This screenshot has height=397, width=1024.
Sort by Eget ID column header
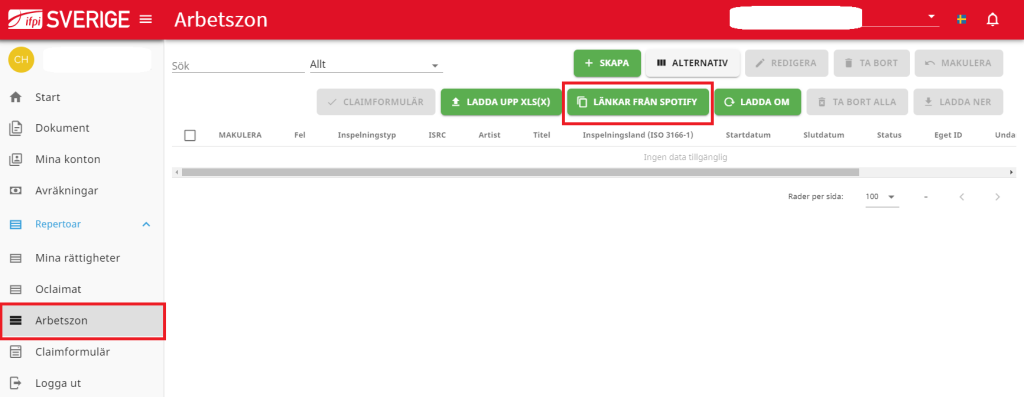click(948, 135)
